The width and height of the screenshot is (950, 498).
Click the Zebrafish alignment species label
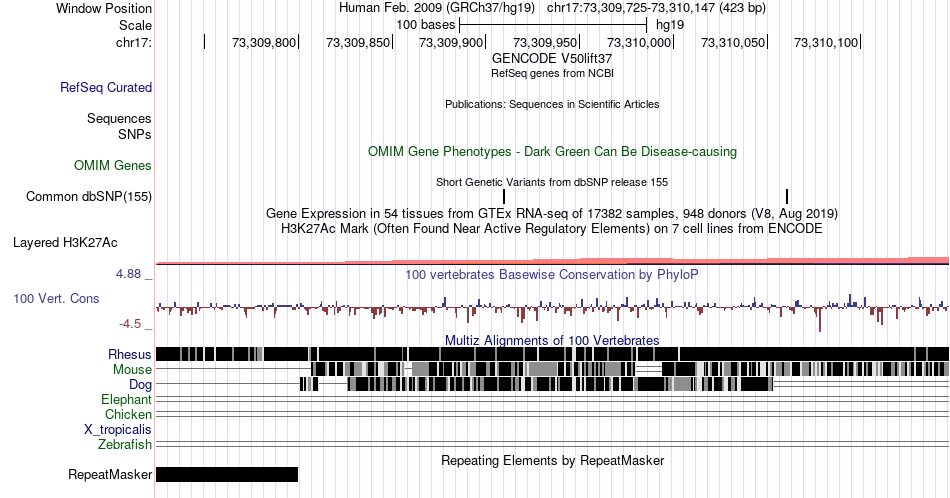coord(125,444)
